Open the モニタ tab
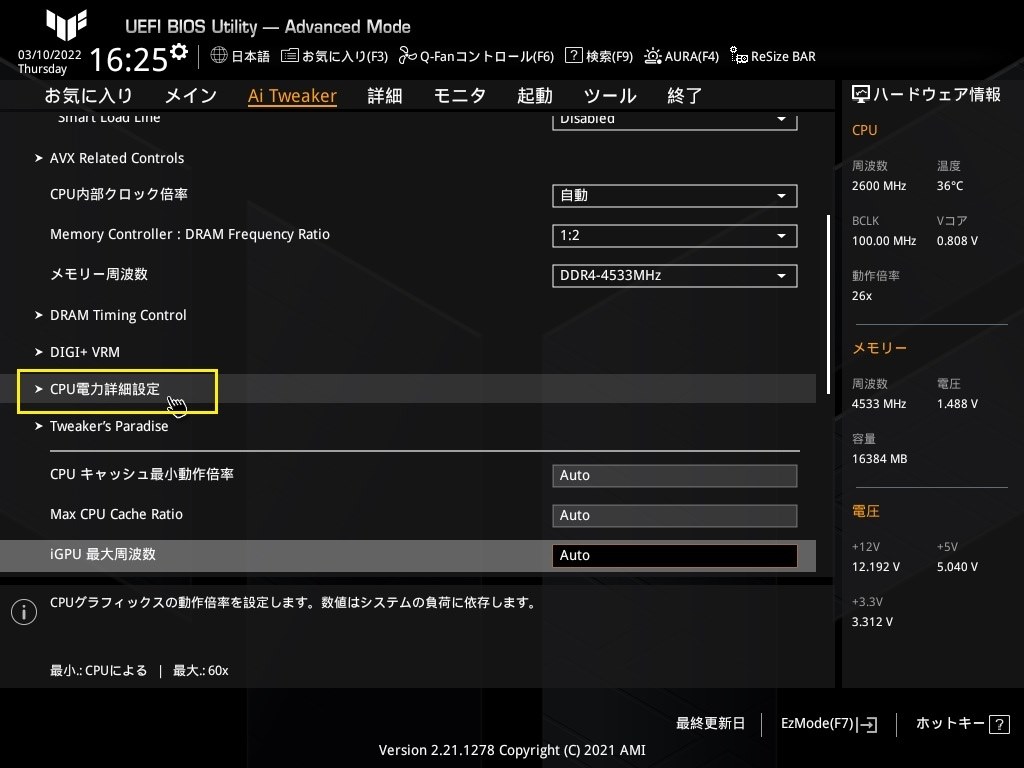 (460, 96)
